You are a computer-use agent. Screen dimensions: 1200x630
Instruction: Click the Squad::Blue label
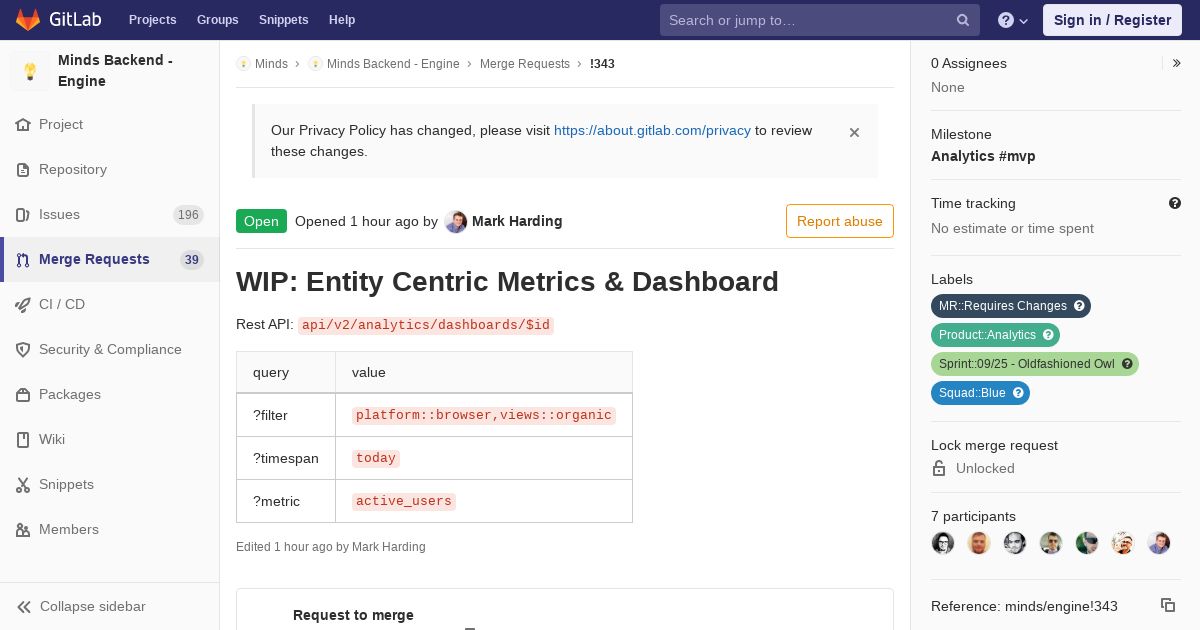coord(980,393)
